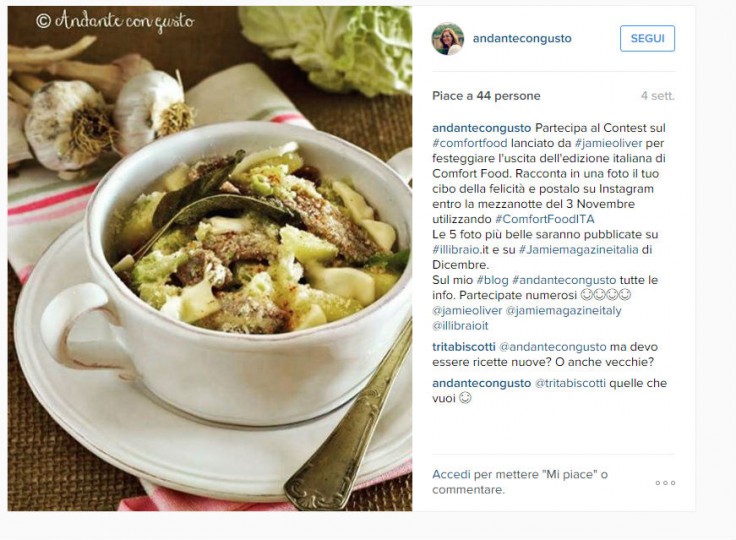736x540 pixels.
Task: Open the @tritabiscotti mention in the reply
Action: coord(570,383)
